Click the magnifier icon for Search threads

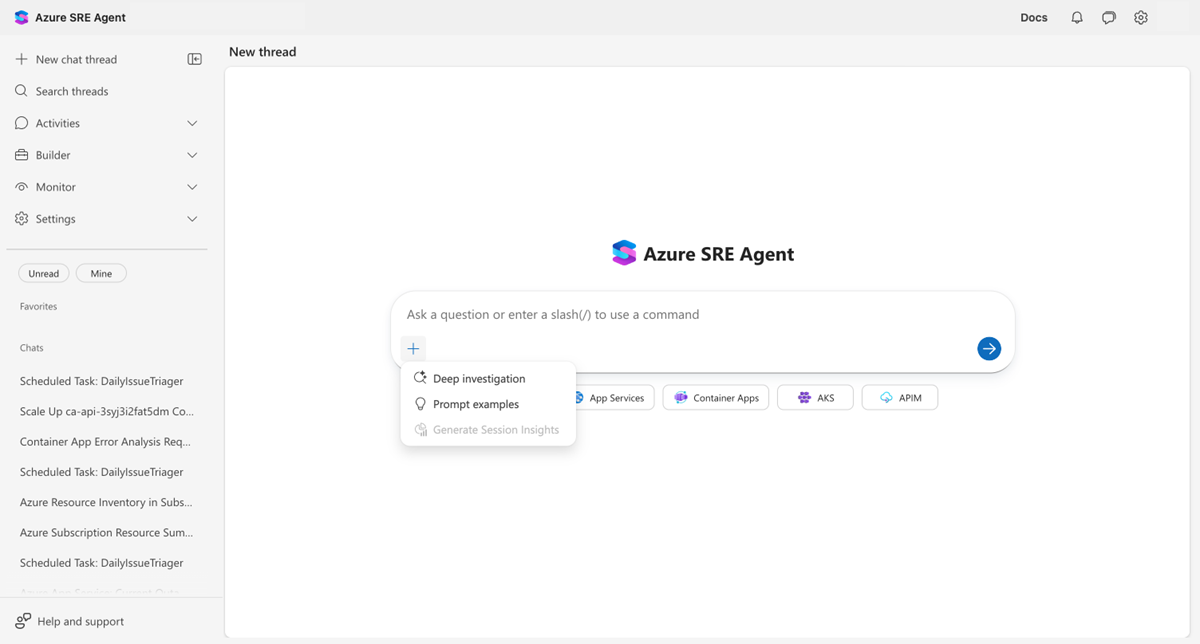(x=22, y=91)
